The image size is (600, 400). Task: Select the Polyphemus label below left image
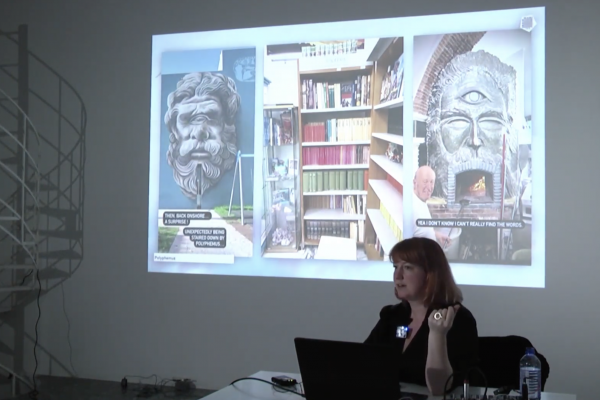coord(166,257)
